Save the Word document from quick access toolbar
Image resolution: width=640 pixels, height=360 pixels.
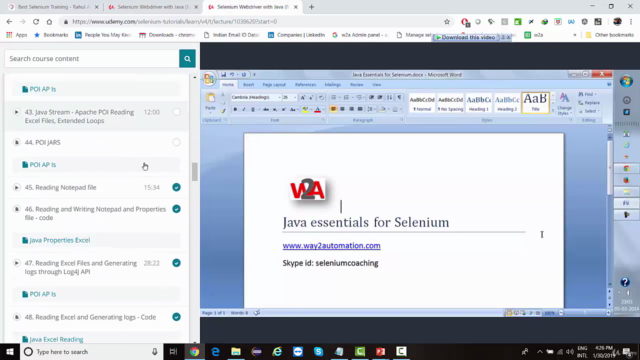click(x=224, y=75)
